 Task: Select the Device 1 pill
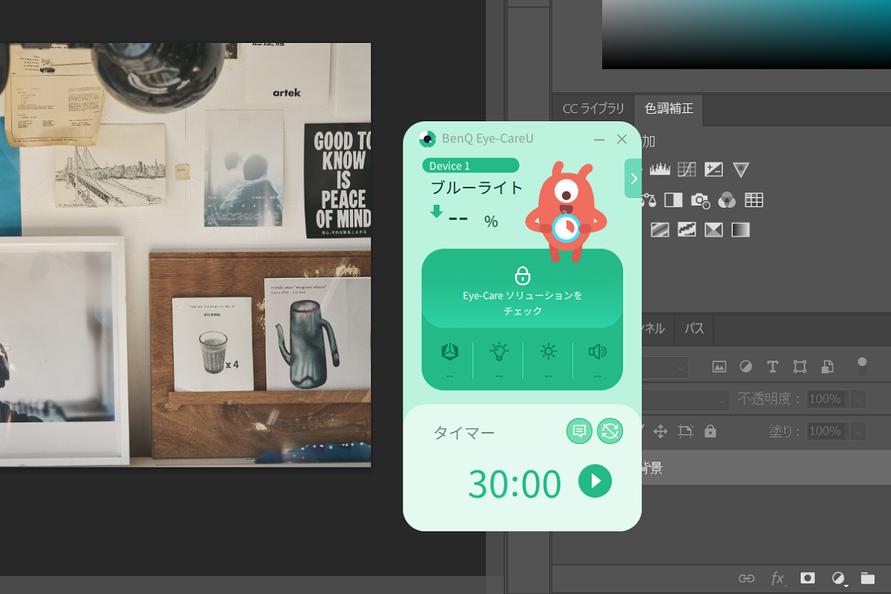point(471,165)
